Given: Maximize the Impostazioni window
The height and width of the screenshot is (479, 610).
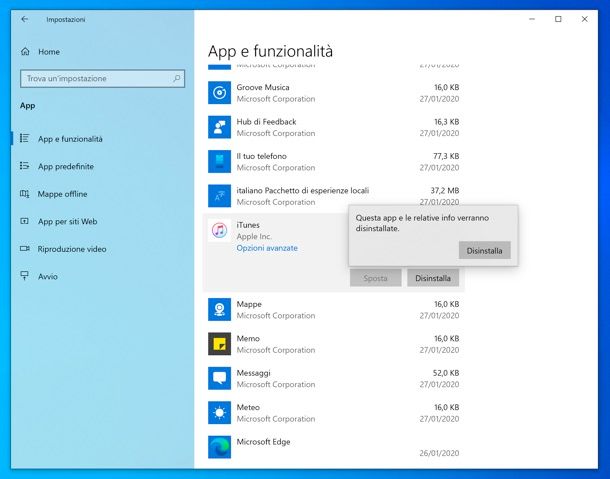Looking at the screenshot, I should [x=558, y=19].
